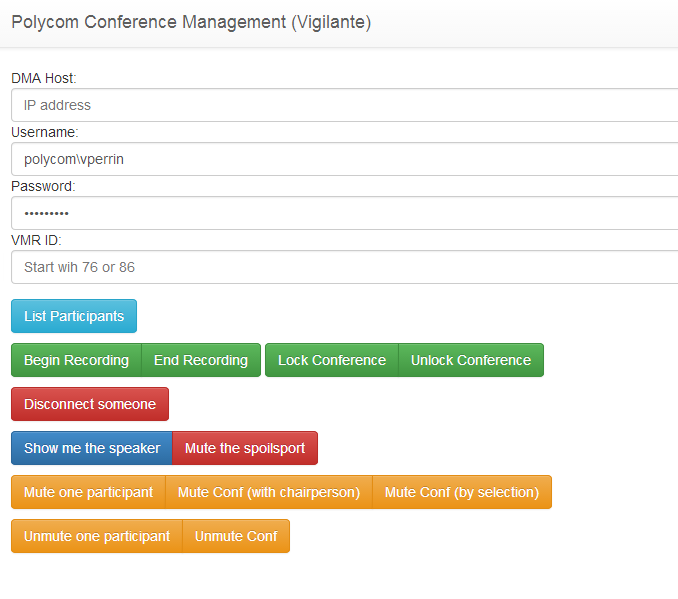Viewport: 678px width, 599px height.
Task: Click the Polycom Conference Management title
Action: tap(191, 22)
